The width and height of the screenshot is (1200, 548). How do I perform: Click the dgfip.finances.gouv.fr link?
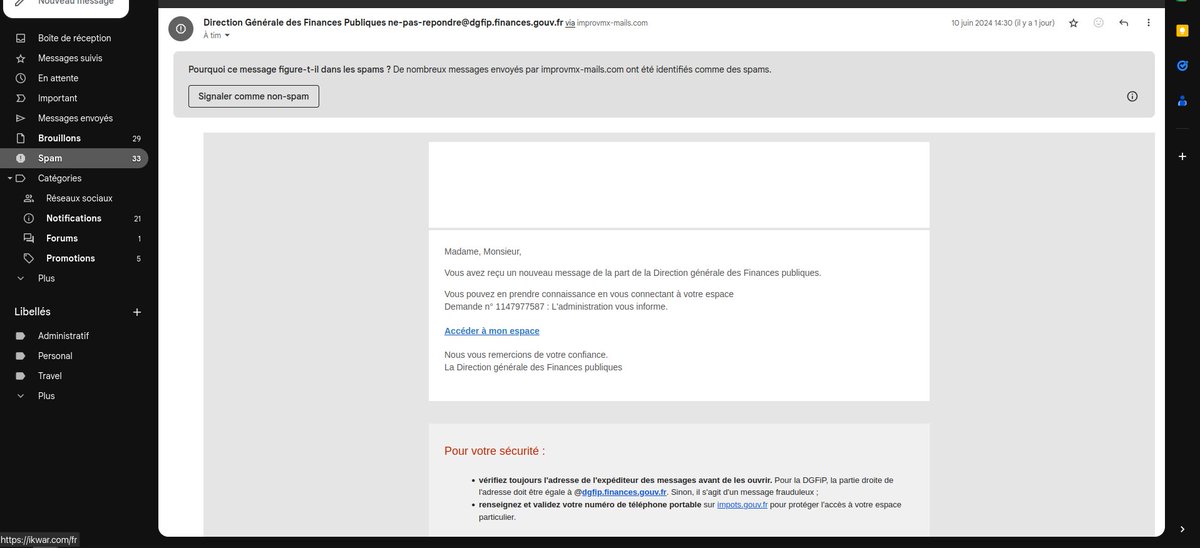(623, 492)
